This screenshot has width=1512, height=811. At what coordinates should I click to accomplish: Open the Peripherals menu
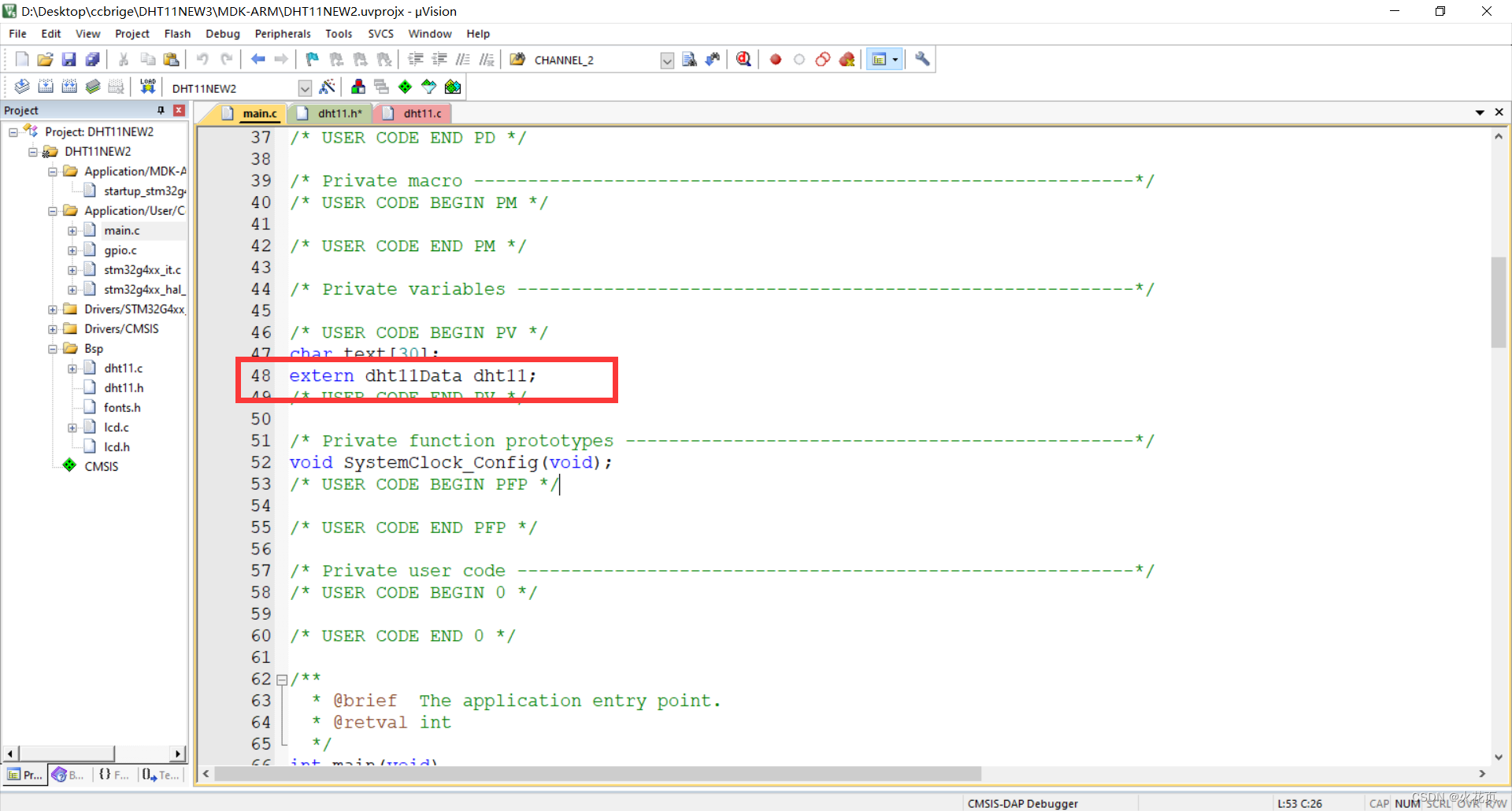point(282,34)
